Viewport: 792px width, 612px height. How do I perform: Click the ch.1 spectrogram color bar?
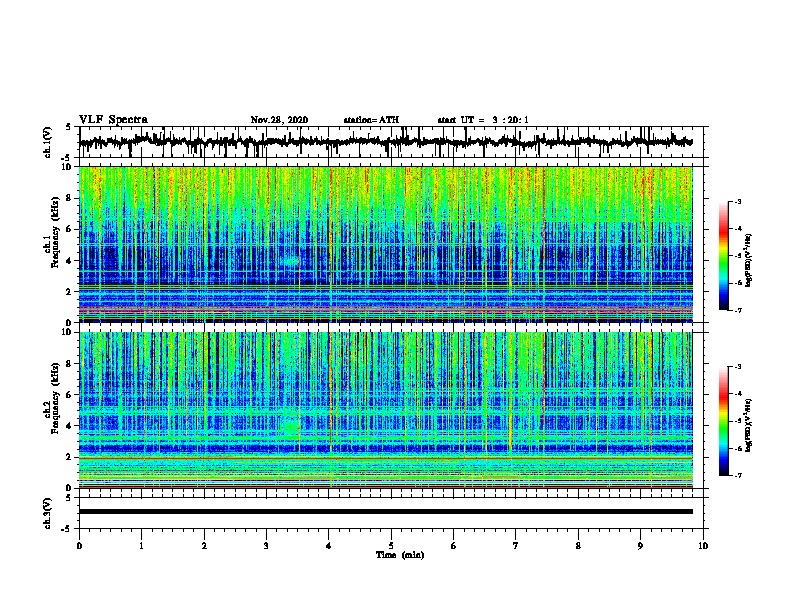coord(724,256)
